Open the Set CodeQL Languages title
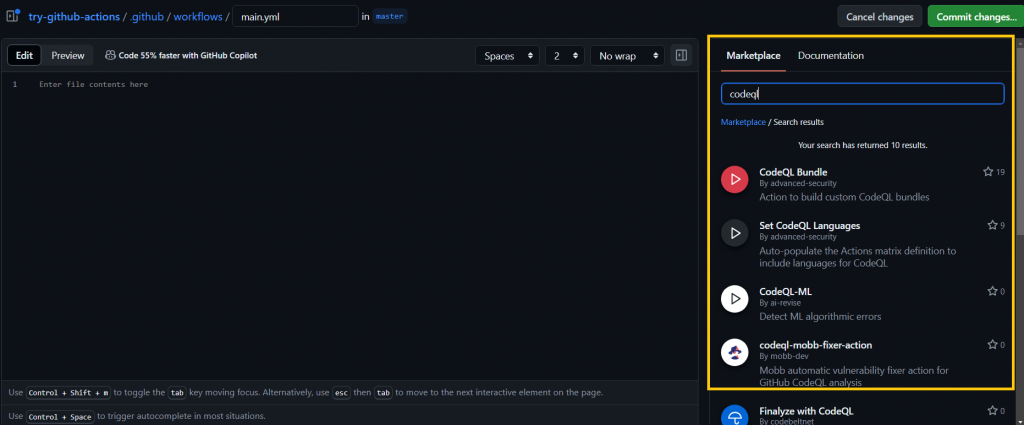The width and height of the screenshot is (1024, 425). tap(810, 225)
